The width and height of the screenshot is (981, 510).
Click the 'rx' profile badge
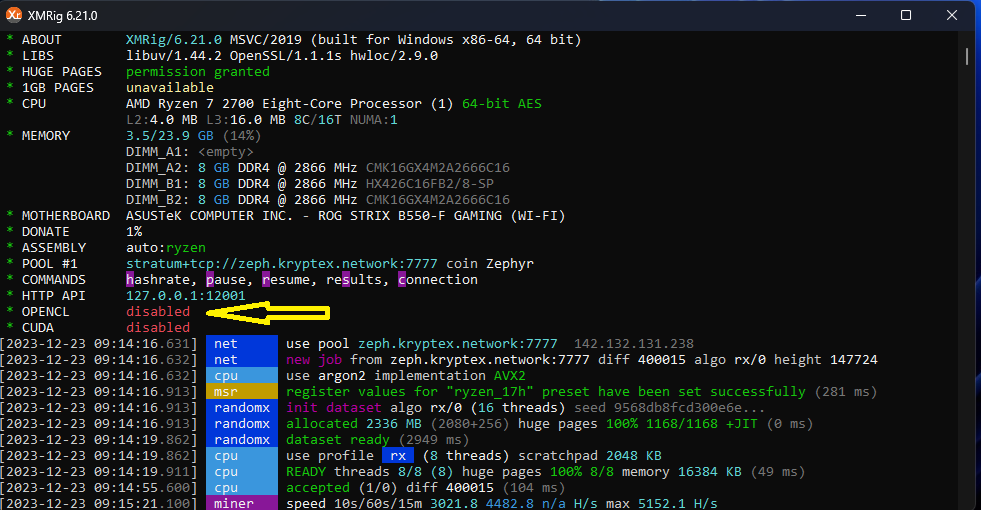[398, 456]
